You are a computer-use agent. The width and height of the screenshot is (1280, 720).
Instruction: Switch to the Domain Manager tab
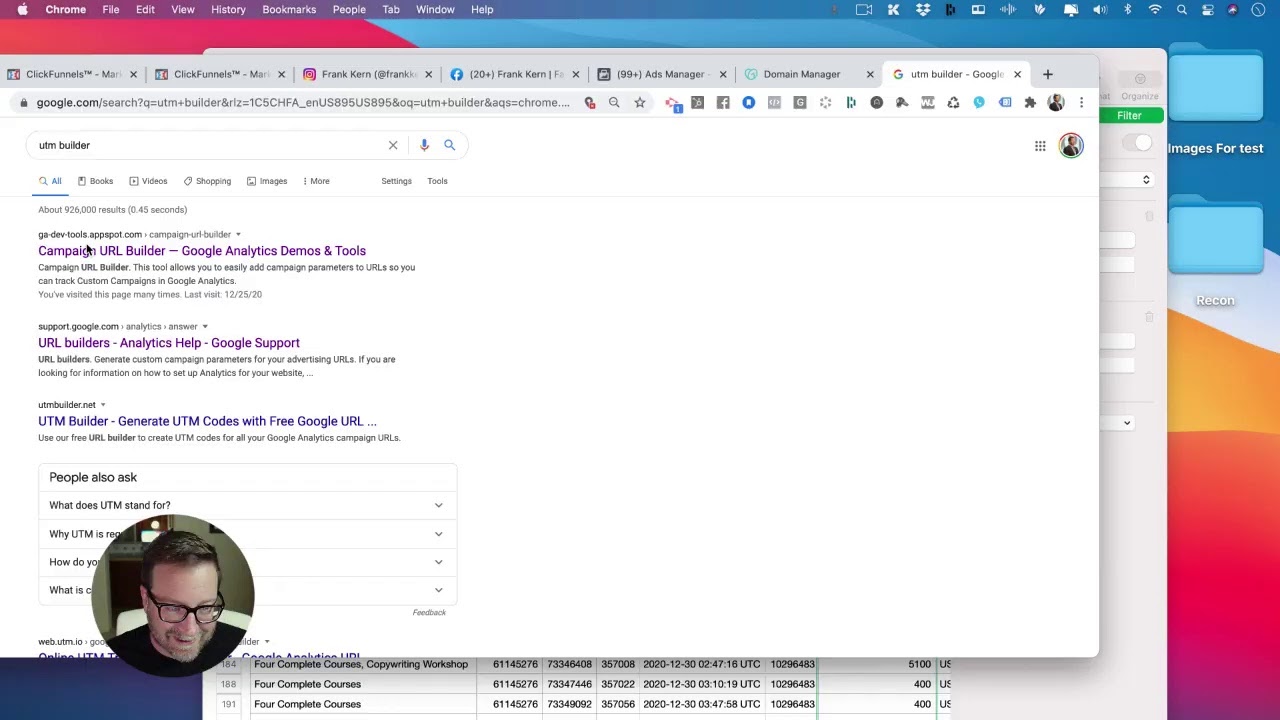(801, 74)
